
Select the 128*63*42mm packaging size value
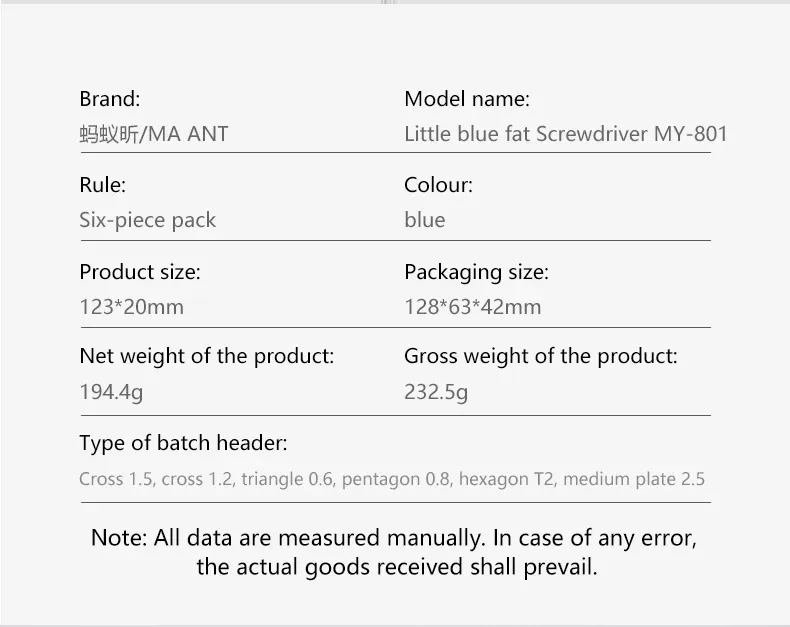tap(472, 307)
